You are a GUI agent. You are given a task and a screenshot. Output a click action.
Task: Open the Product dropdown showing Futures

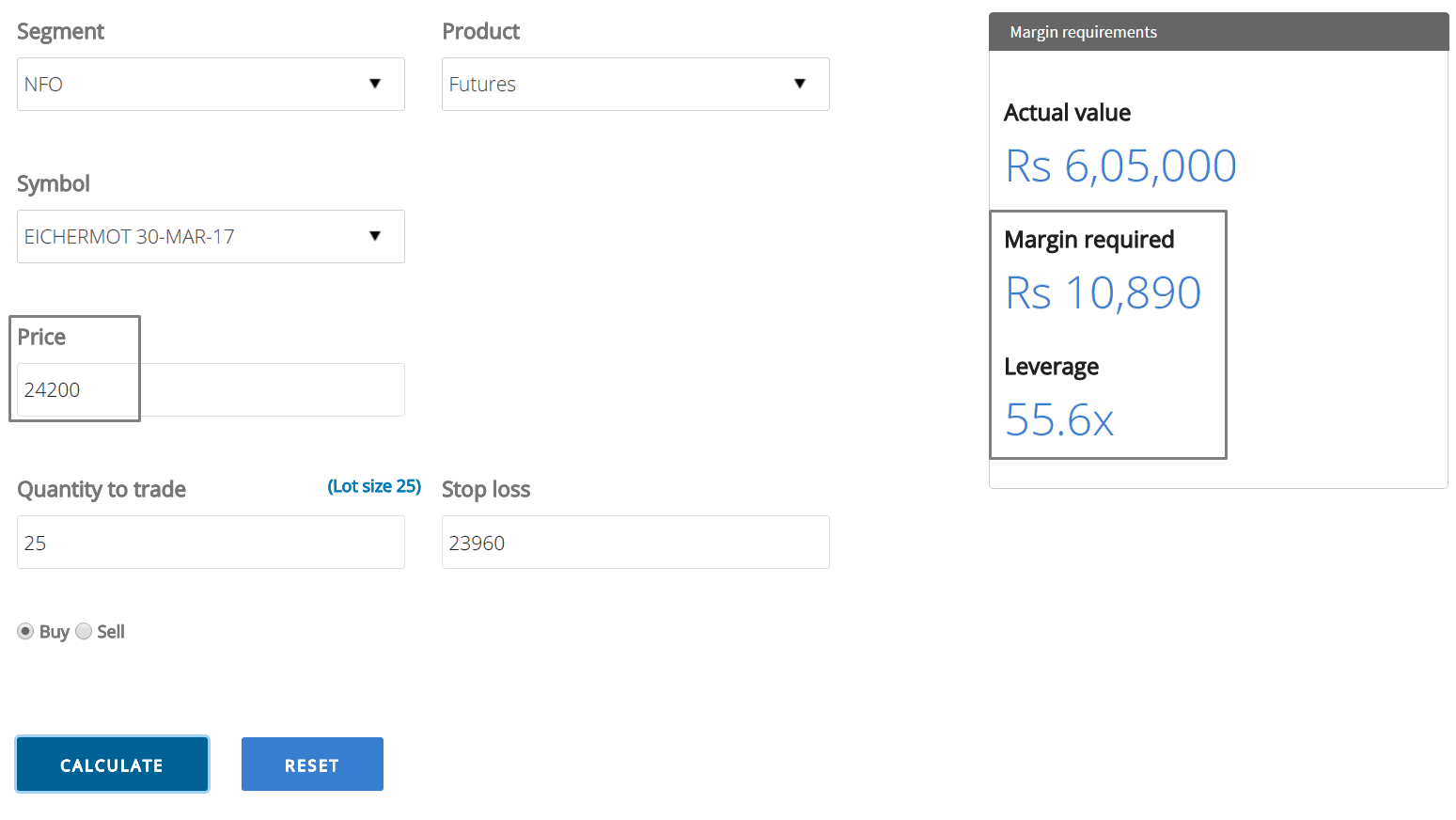point(635,84)
